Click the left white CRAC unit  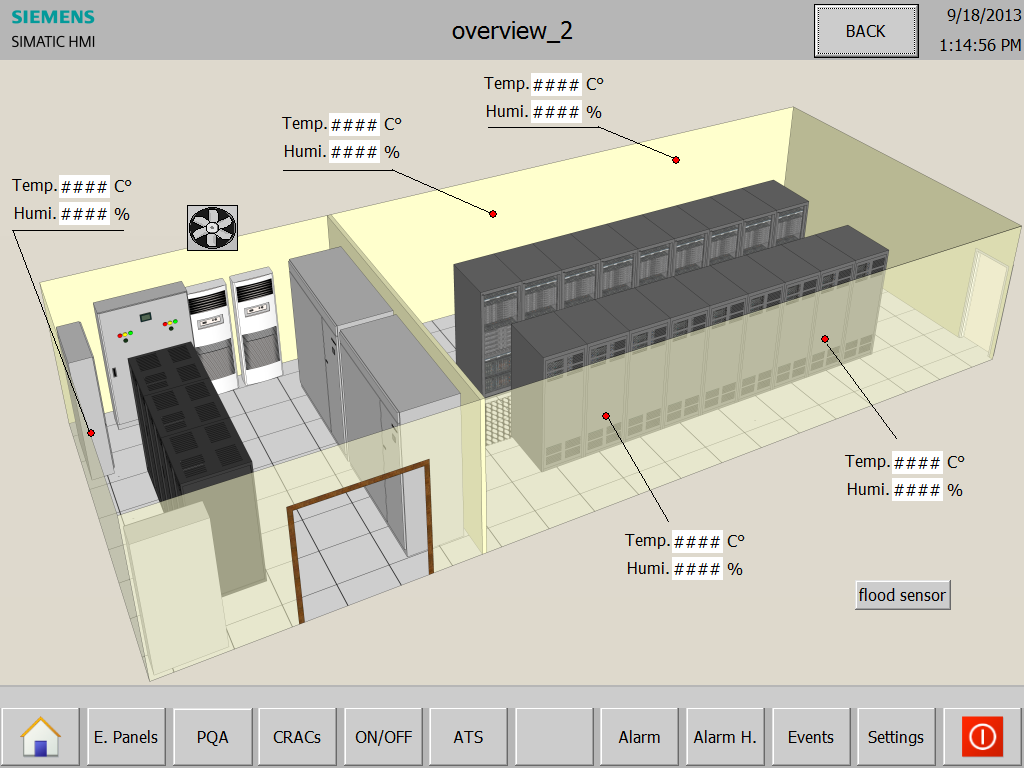click(x=213, y=334)
